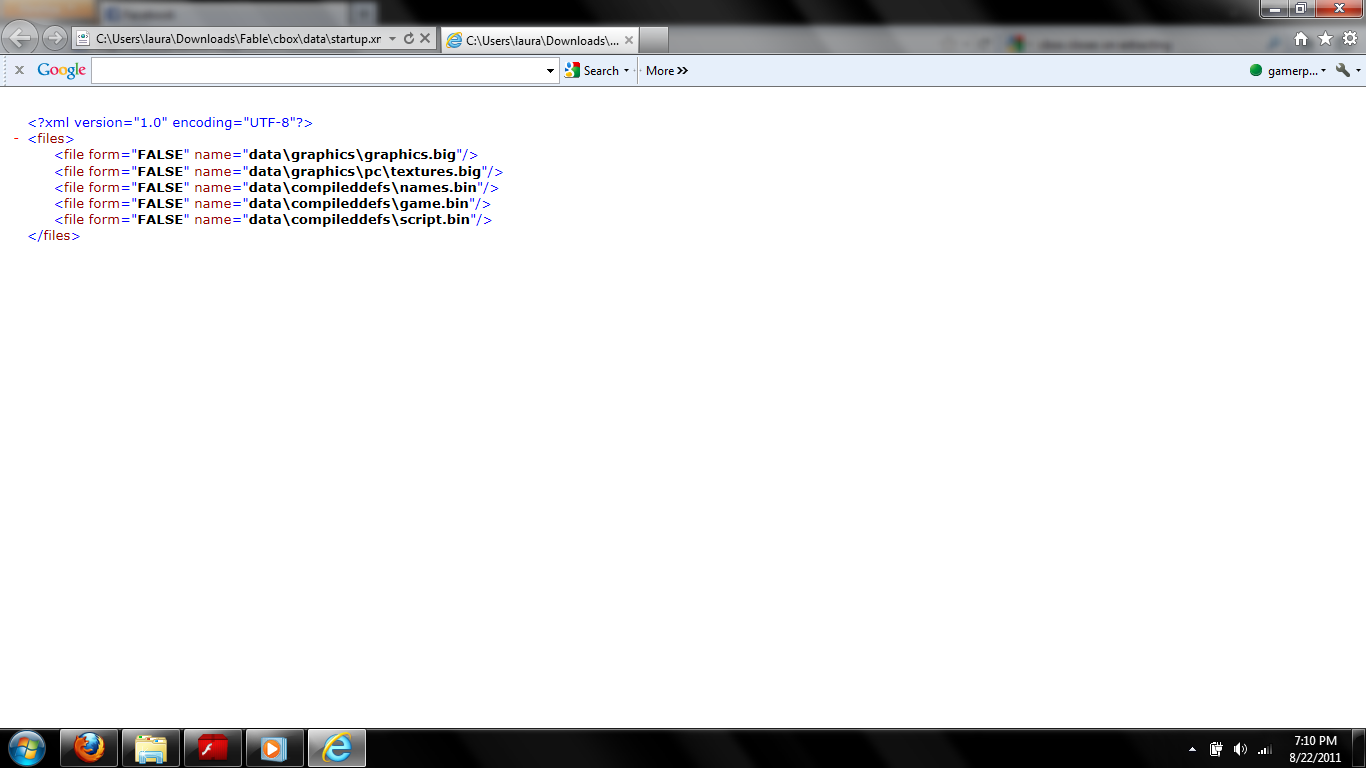Click the Google Toolbar wrench settings icon

click(x=1343, y=70)
